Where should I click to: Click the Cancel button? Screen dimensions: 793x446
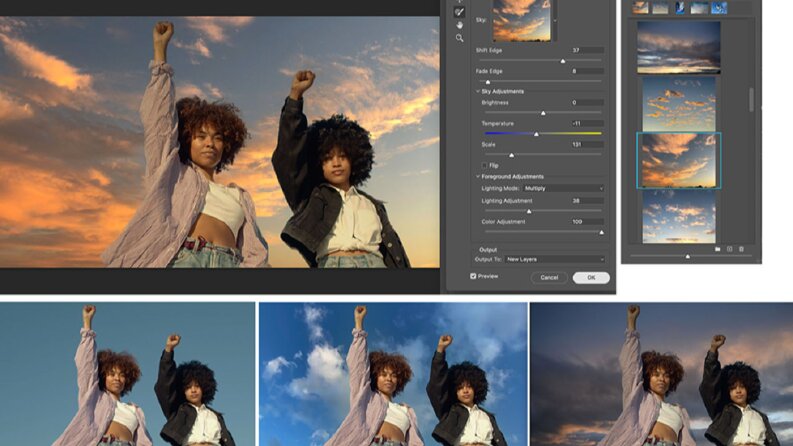(x=549, y=278)
